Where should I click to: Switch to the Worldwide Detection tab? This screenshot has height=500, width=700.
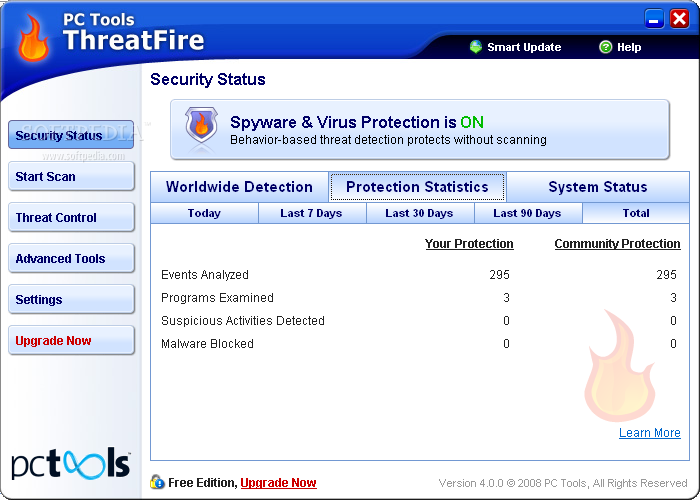(239, 187)
